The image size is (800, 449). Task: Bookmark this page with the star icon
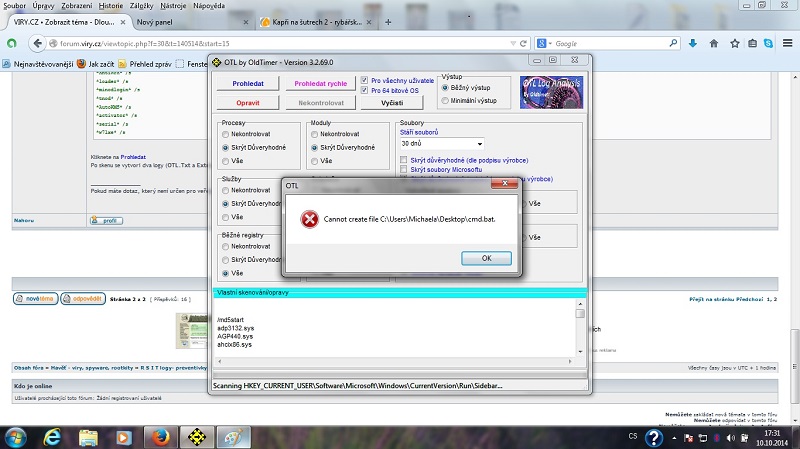[x=735, y=43]
